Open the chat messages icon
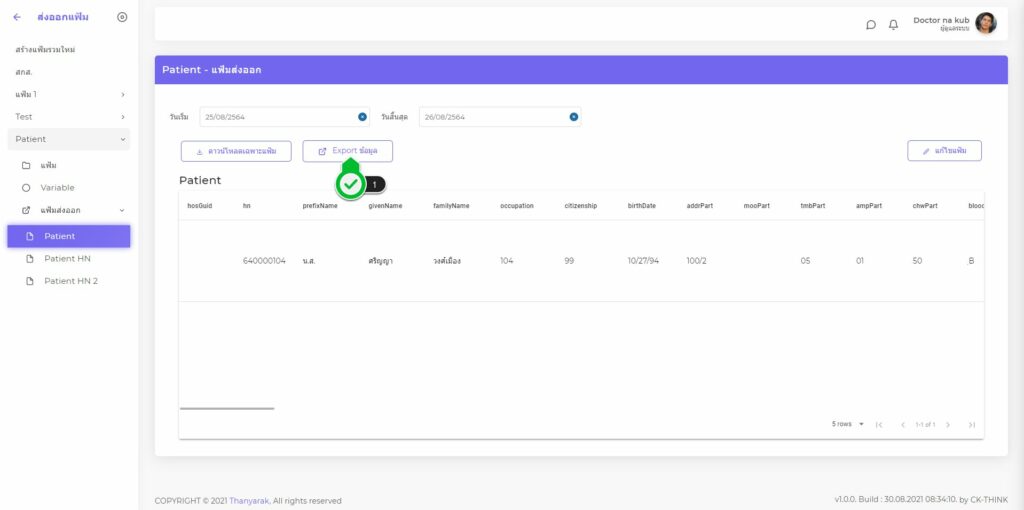 point(871,25)
